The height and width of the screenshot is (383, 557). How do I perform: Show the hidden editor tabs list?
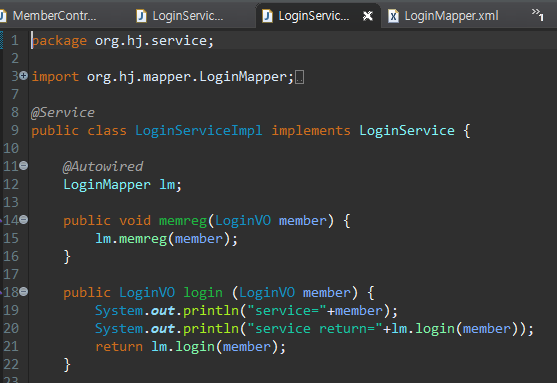(x=537, y=15)
